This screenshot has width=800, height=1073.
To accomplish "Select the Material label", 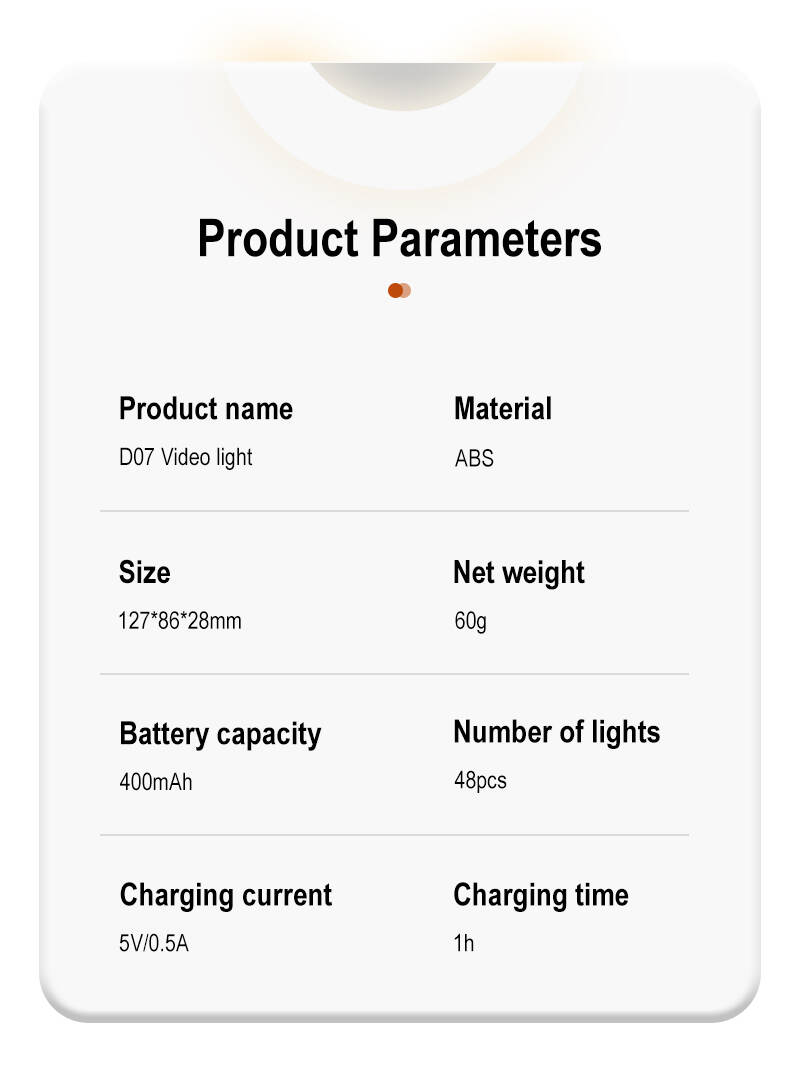I will [503, 409].
